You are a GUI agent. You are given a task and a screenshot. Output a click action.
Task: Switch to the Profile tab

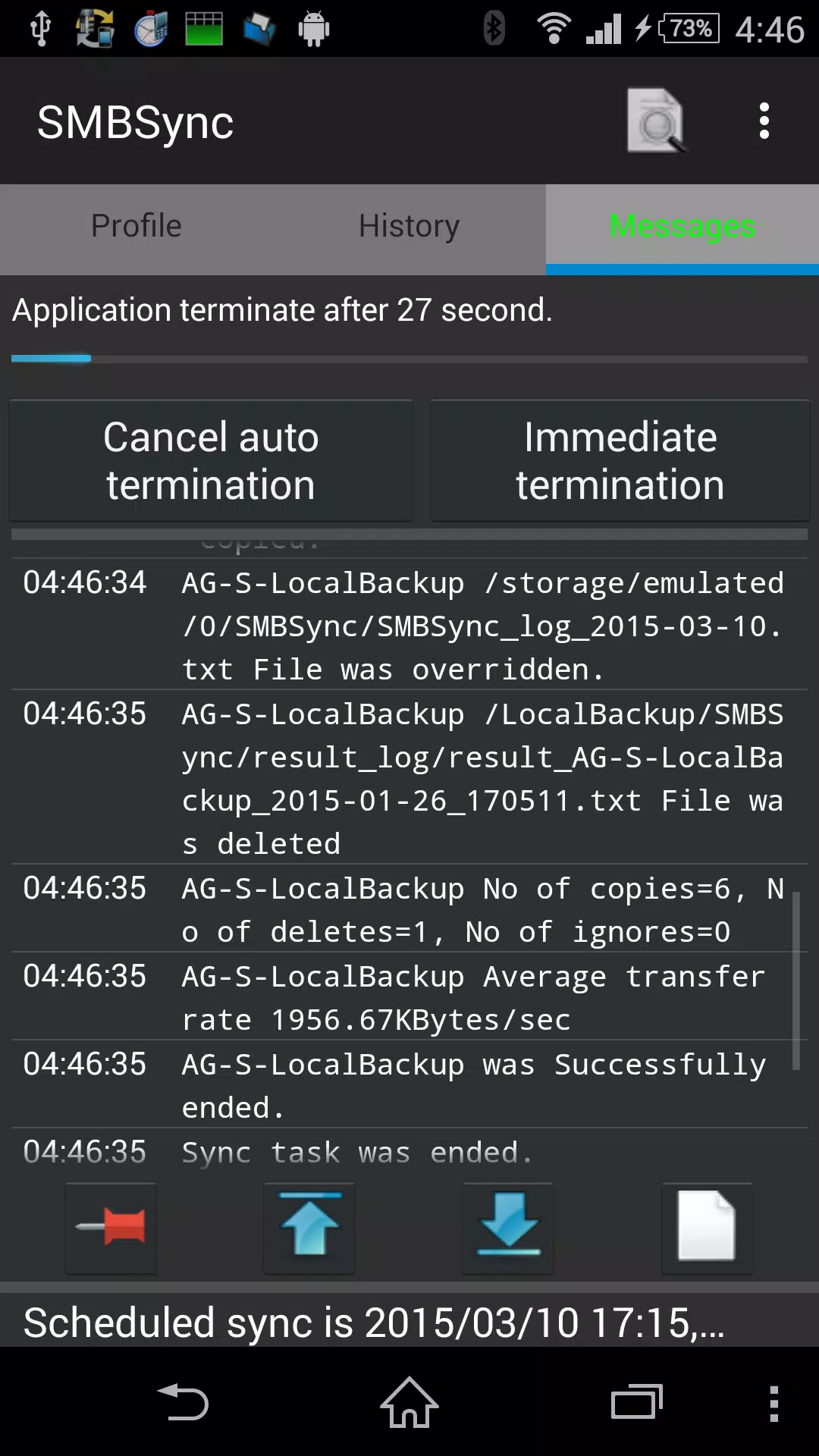pyautogui.click(x=136, y=226)
